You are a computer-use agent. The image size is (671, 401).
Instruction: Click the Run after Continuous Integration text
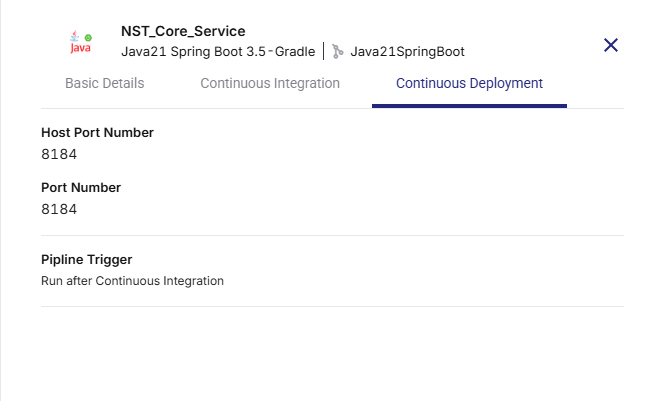pos(132,281)
